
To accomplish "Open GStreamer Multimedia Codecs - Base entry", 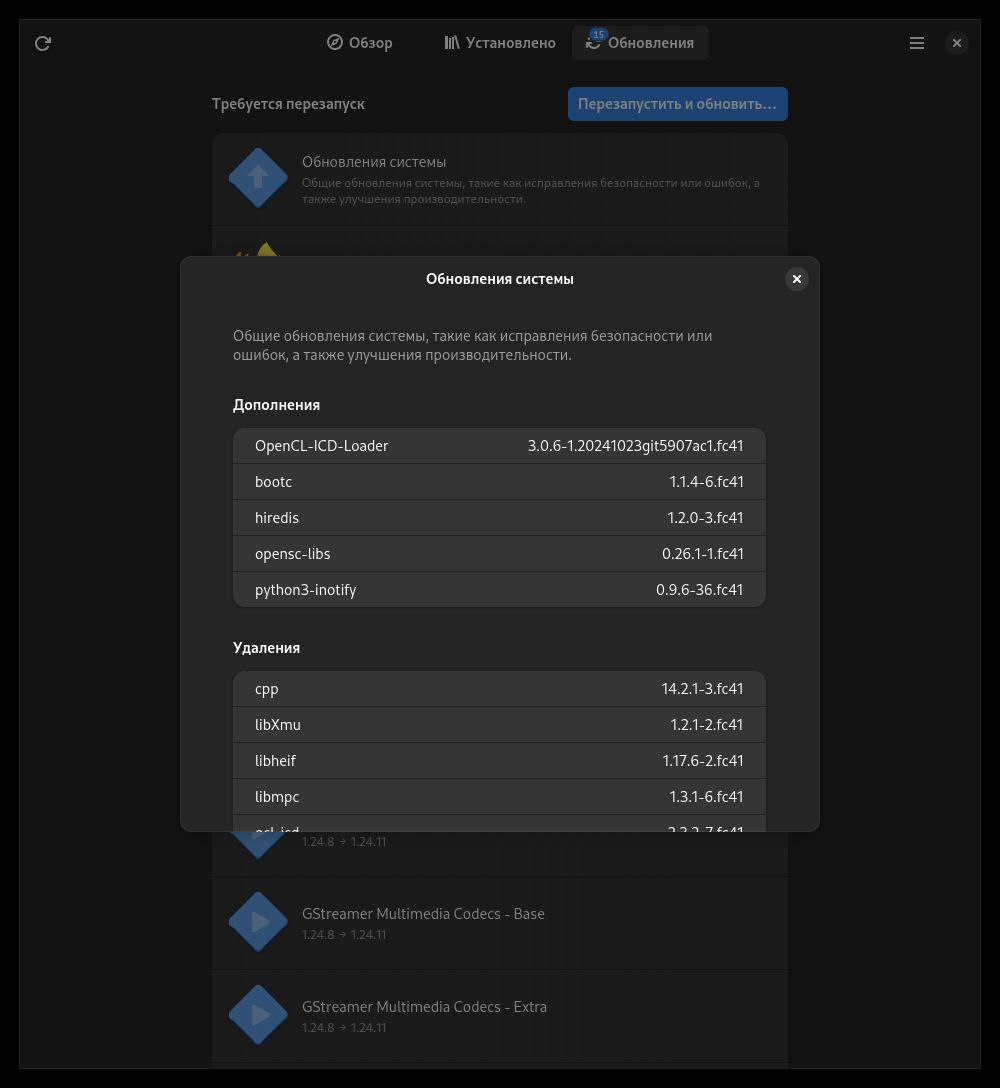I will 500,923.
